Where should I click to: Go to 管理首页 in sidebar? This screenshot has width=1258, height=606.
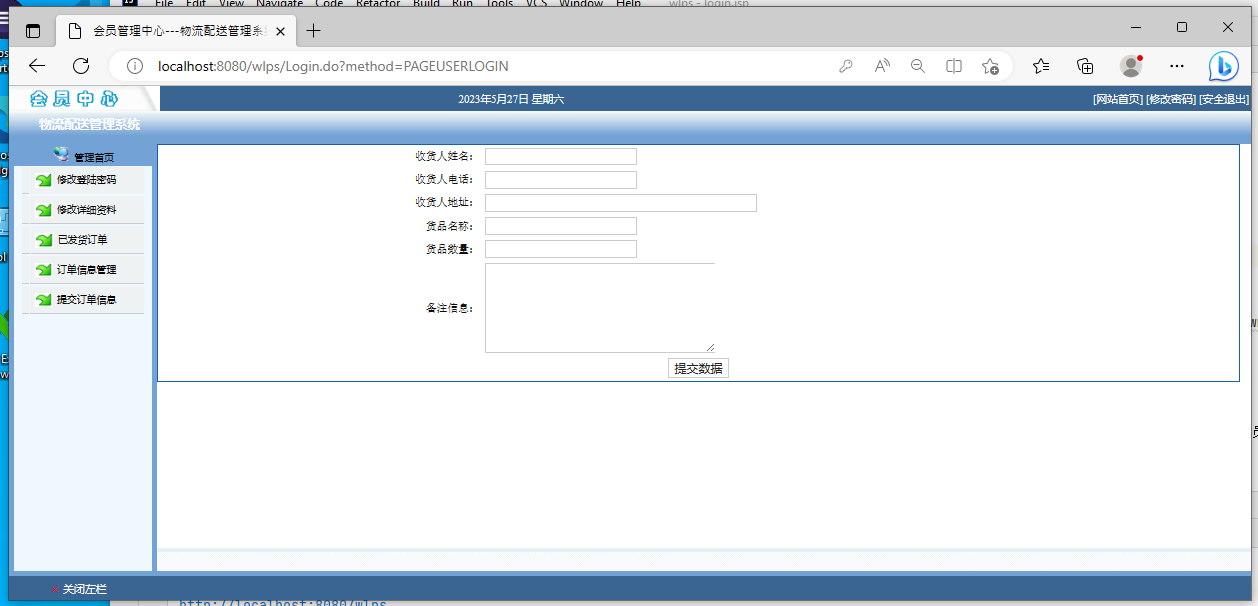[94, 158]
